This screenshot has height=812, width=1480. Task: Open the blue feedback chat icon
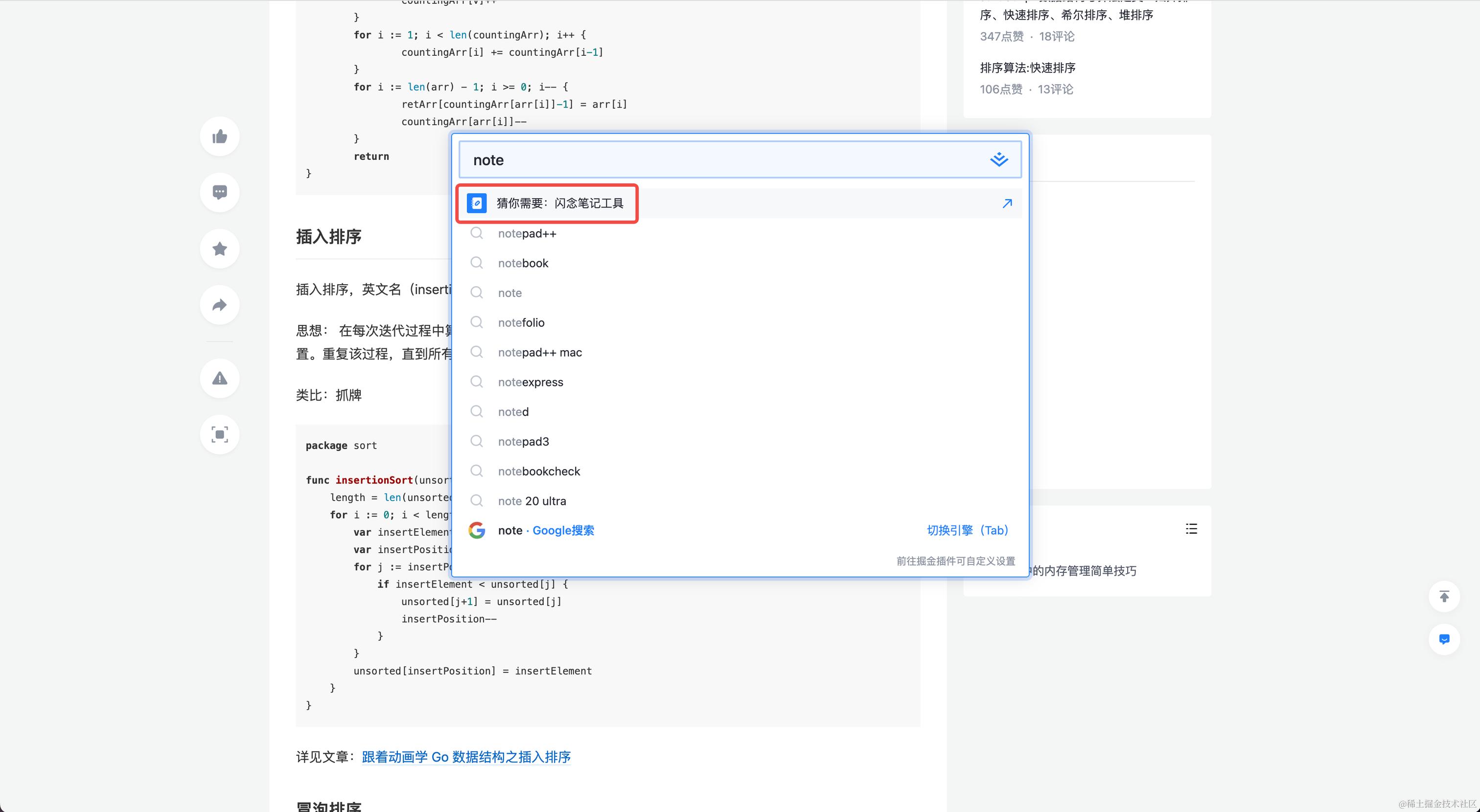(x=1444, y=639)
